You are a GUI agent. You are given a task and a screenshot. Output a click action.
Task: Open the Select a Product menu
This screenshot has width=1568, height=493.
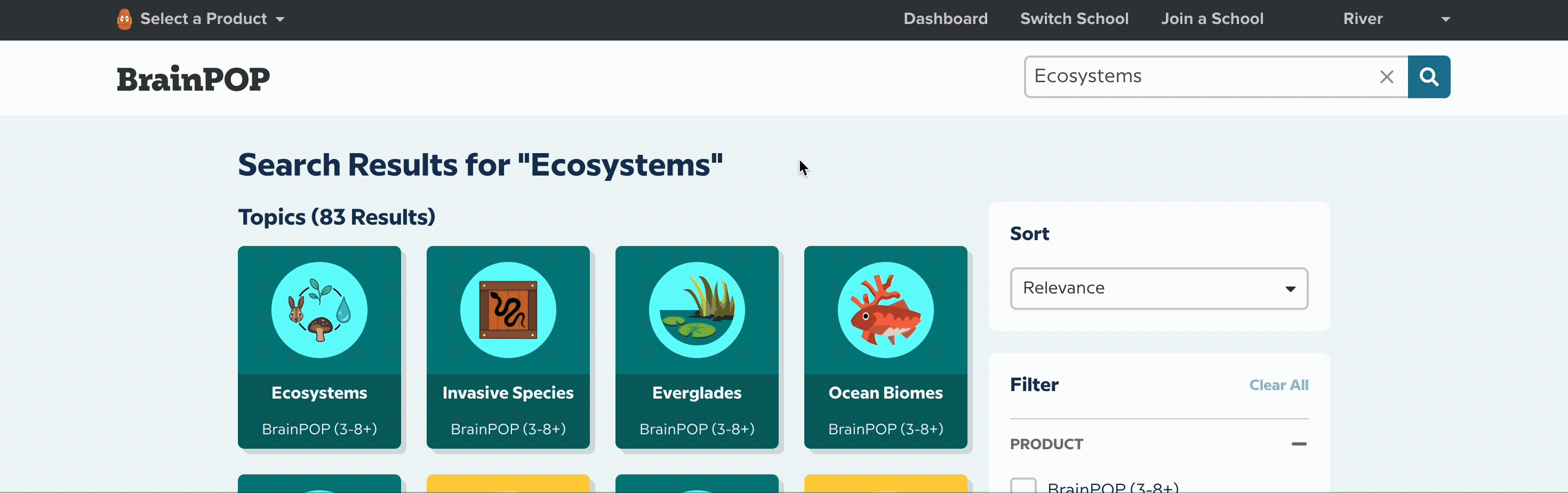click(212, 19)
